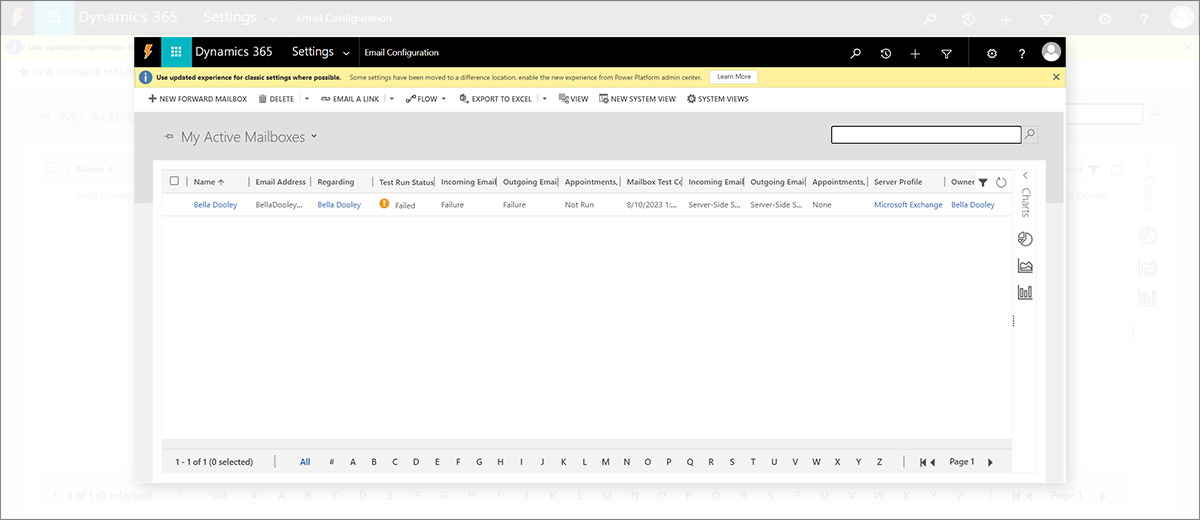Select the area chart icon in Charts pane
The width and height of the screenshot is (1200, 520).
point(1025,266)
